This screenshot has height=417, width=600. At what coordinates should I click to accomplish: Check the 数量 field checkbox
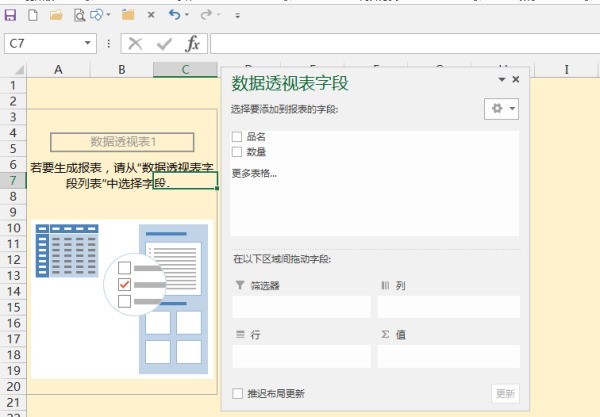[237, 152]
